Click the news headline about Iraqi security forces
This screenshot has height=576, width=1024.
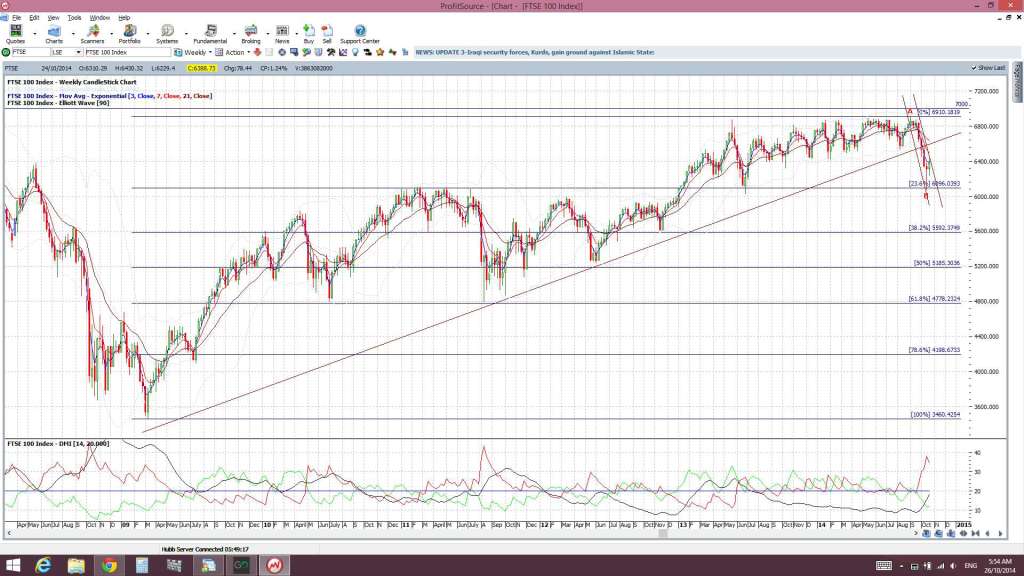pos(535,52)
